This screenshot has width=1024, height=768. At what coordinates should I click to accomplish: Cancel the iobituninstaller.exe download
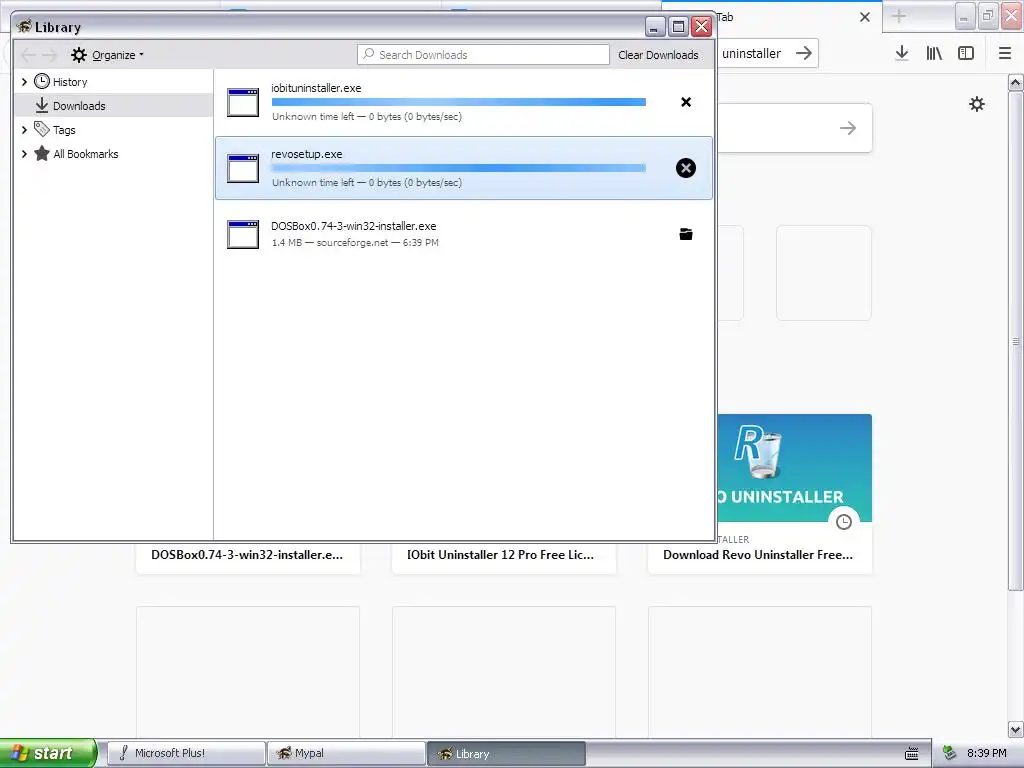click(x=686, y=102)
